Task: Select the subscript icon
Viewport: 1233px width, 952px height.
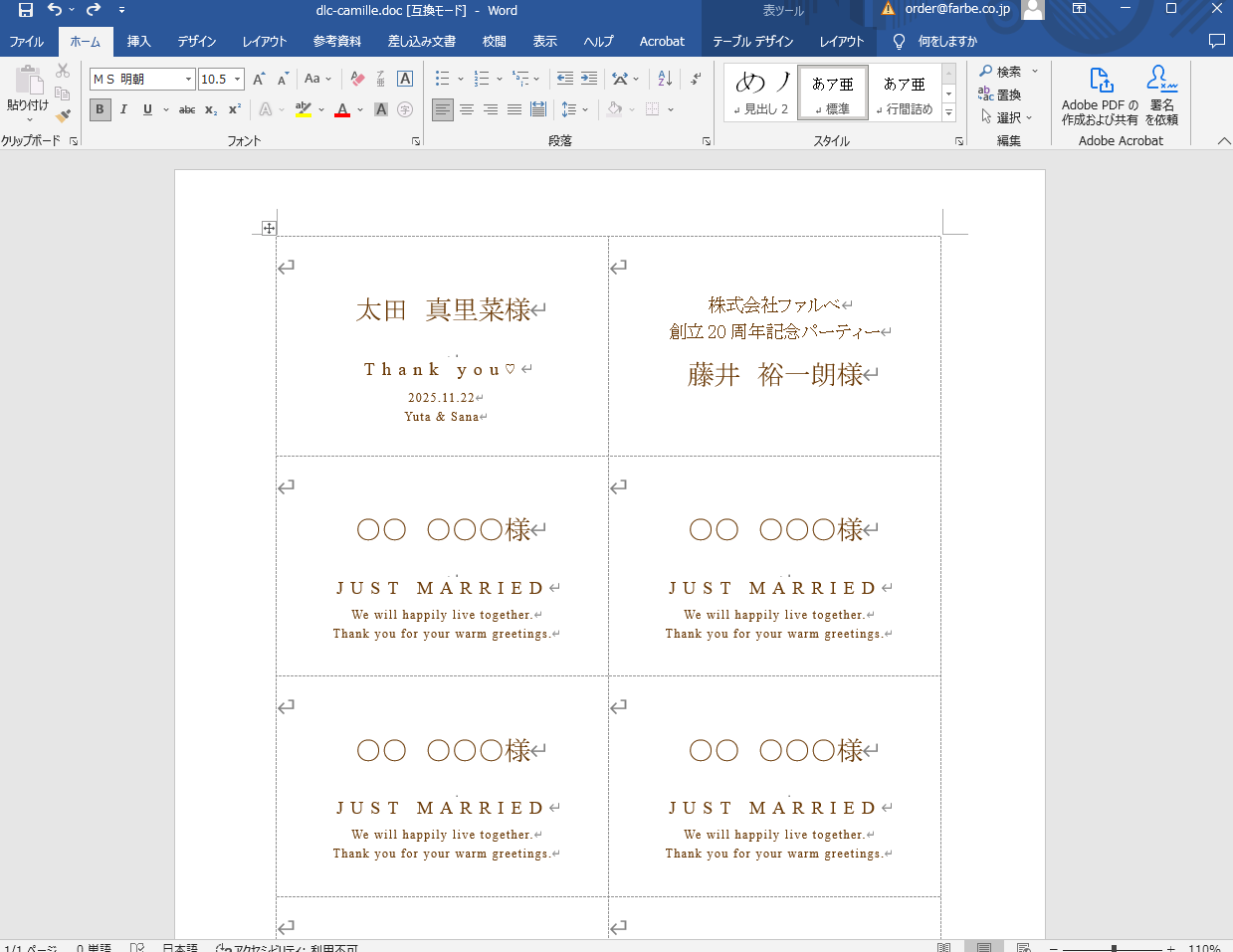Action: (x=209, y=109)
